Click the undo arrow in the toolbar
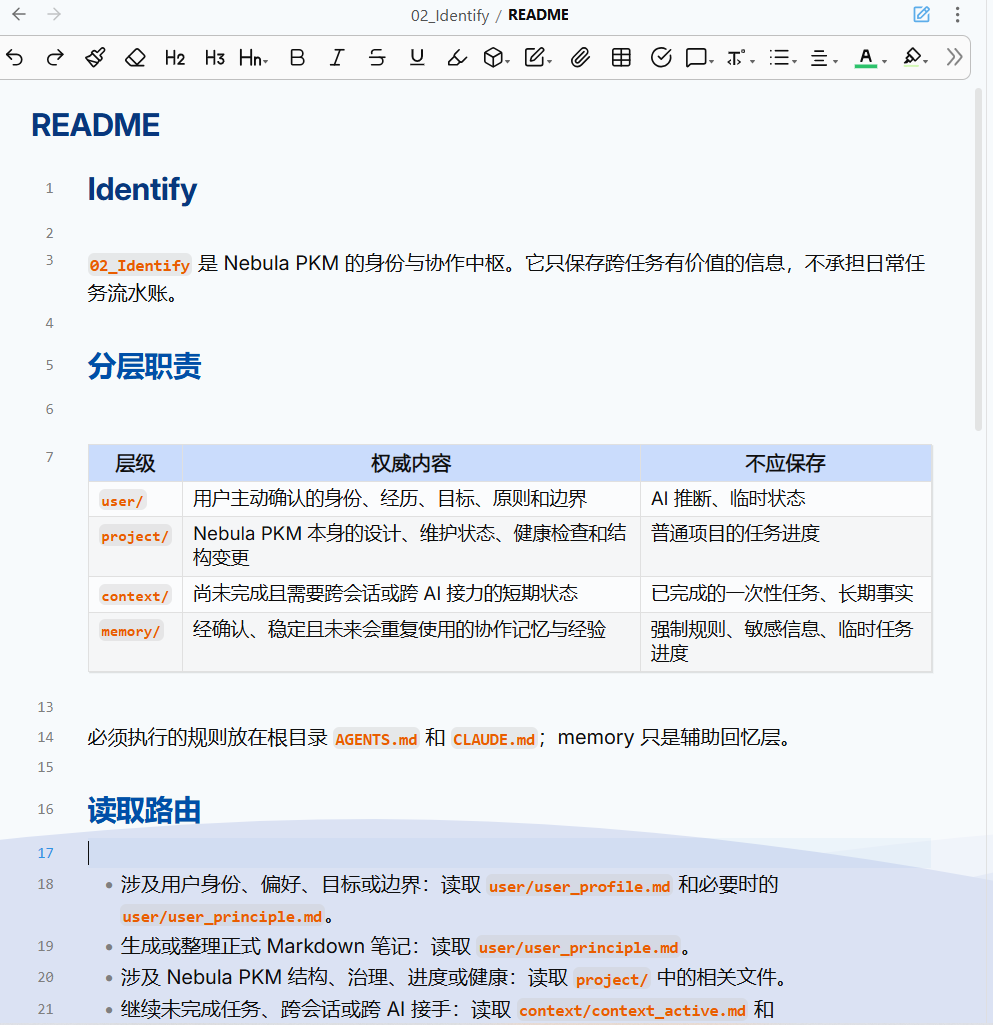 (14, 58)
